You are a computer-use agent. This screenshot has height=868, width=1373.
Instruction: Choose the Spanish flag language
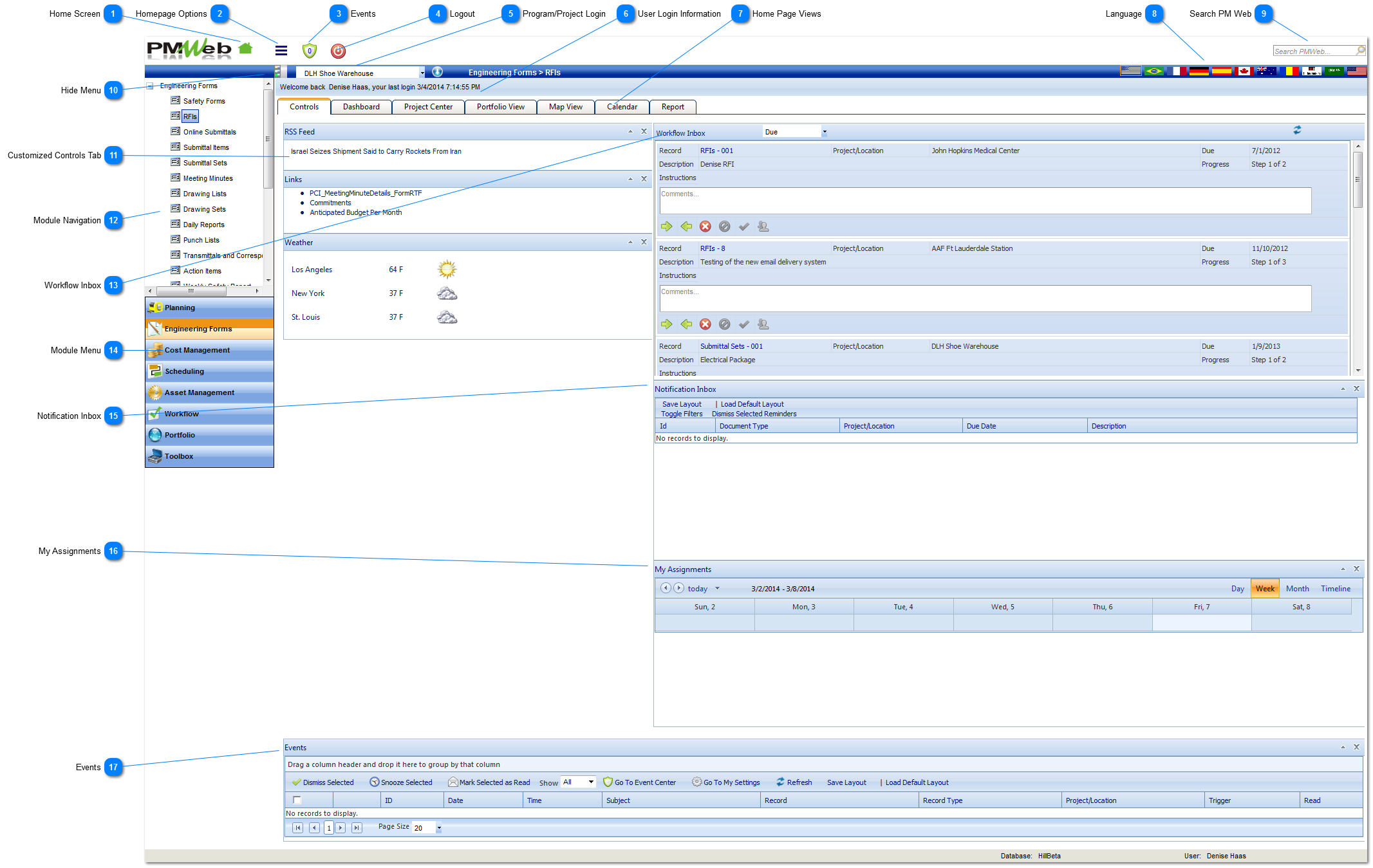(1221, 71)
